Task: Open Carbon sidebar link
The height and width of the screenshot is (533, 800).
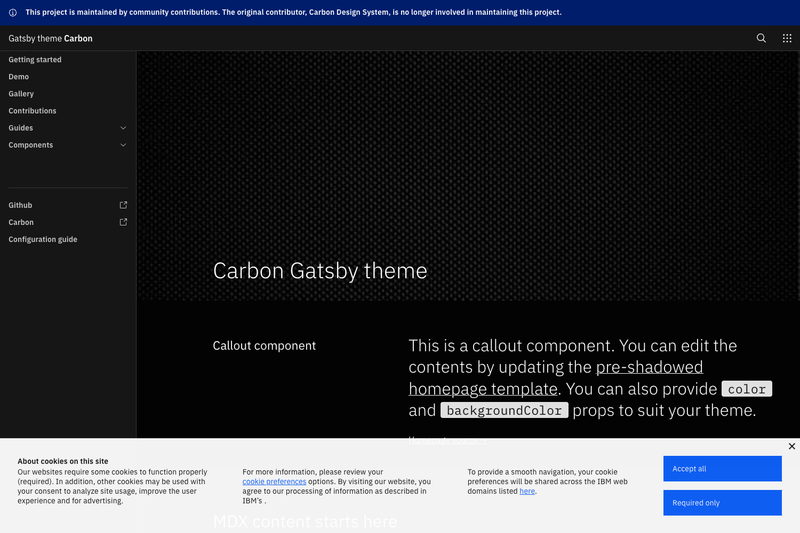Action: click(x=68, y=222)
